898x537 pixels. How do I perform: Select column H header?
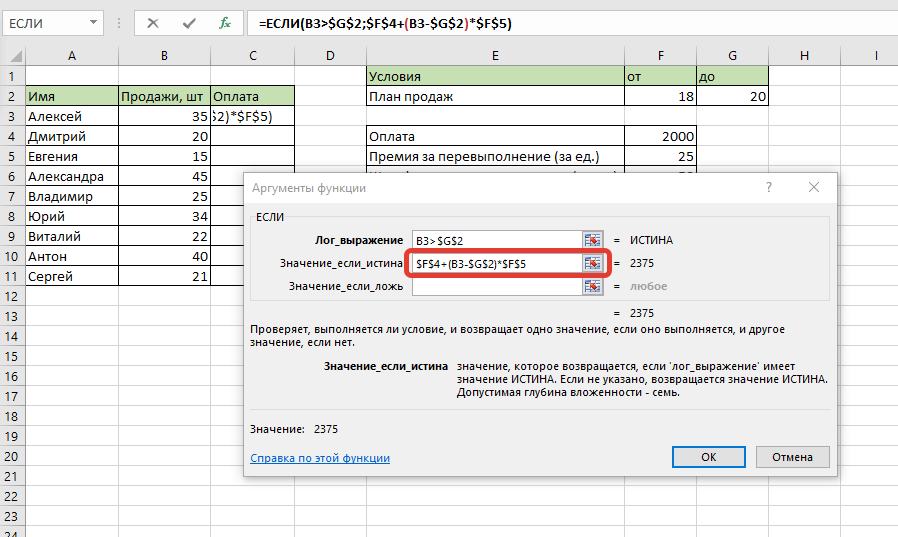tap(805, 56)
